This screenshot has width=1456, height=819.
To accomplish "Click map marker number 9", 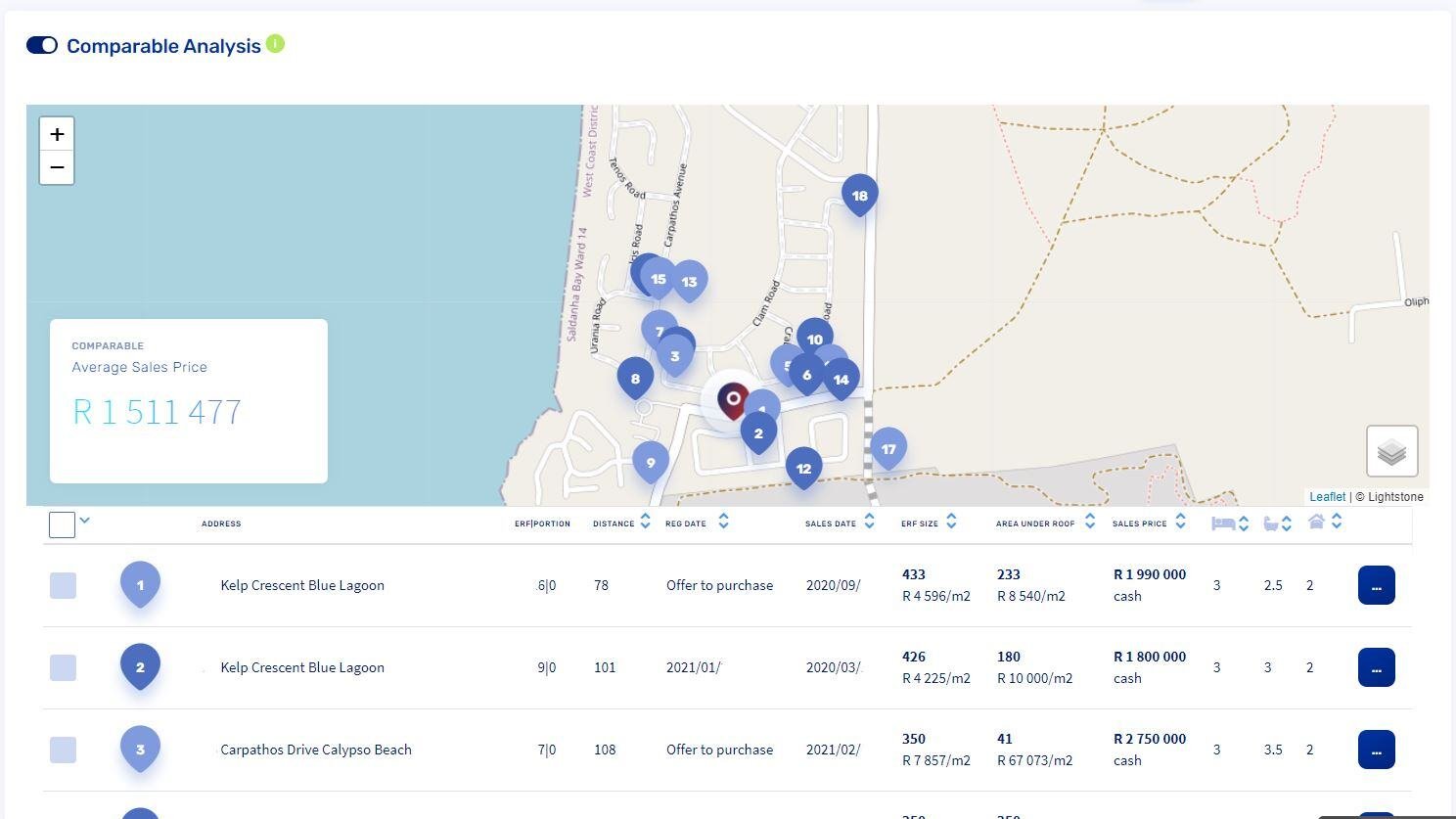I will (651, 462).
